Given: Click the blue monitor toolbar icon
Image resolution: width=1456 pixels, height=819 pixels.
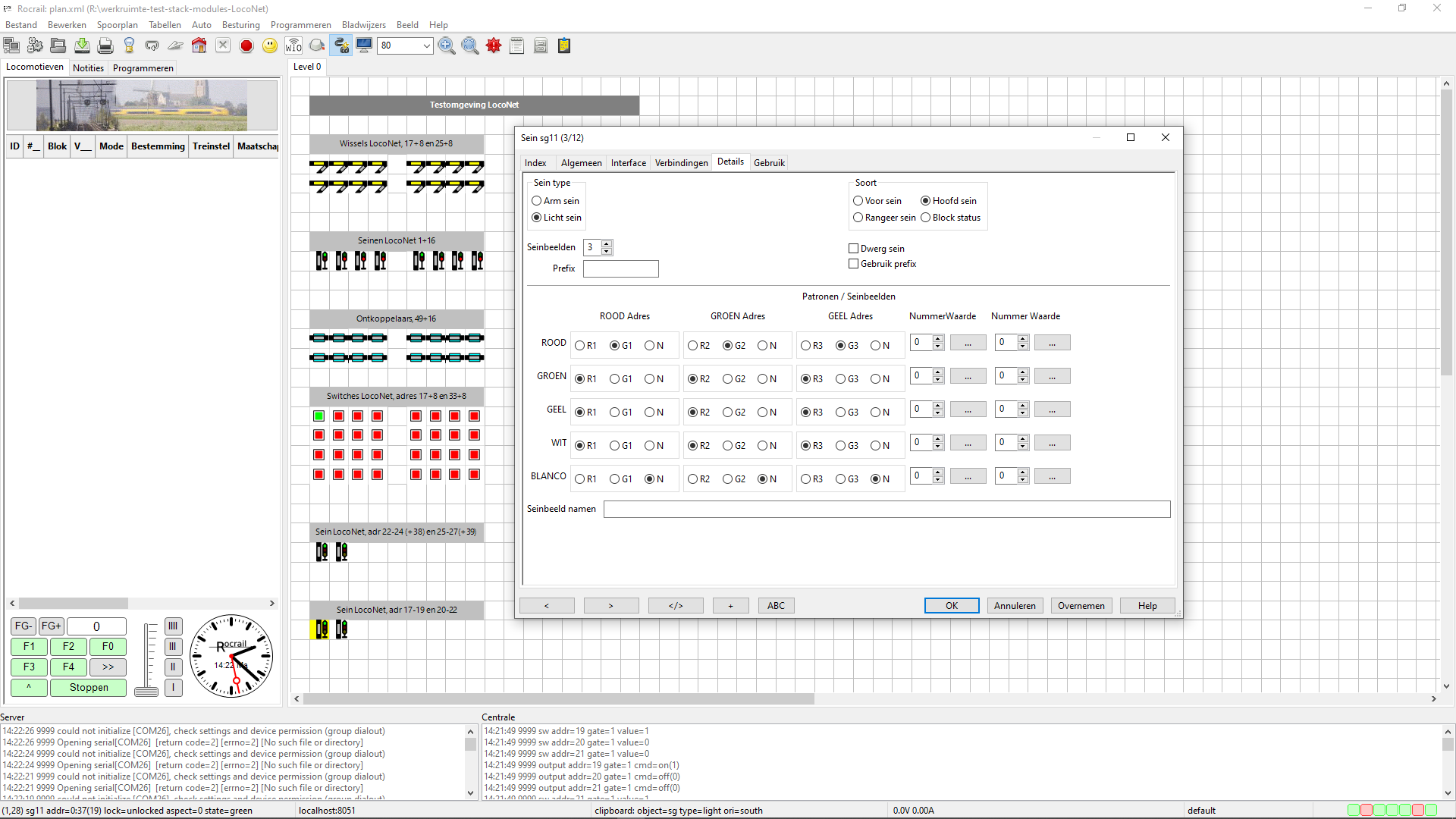Looking at the screenshot, I should pos(365,45).
